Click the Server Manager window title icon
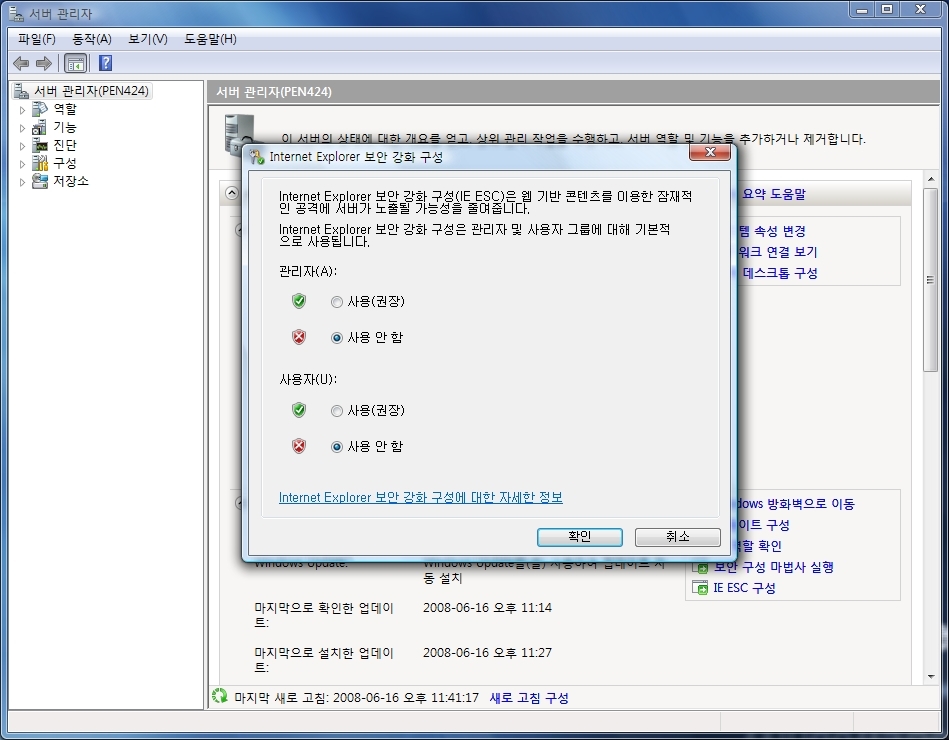 (16, 13)
